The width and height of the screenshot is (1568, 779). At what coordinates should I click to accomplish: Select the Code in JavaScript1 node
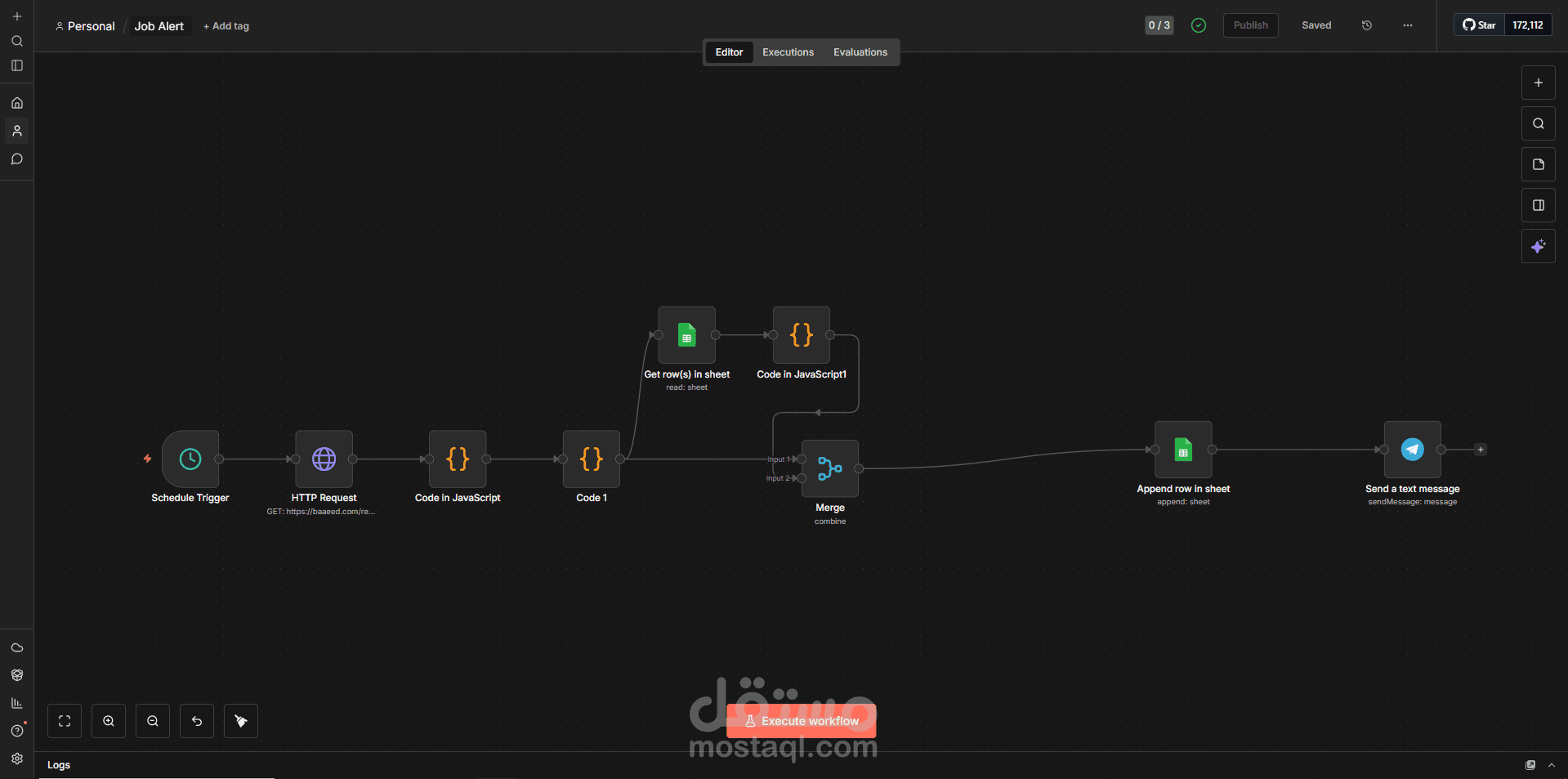[x=802, y=335]
